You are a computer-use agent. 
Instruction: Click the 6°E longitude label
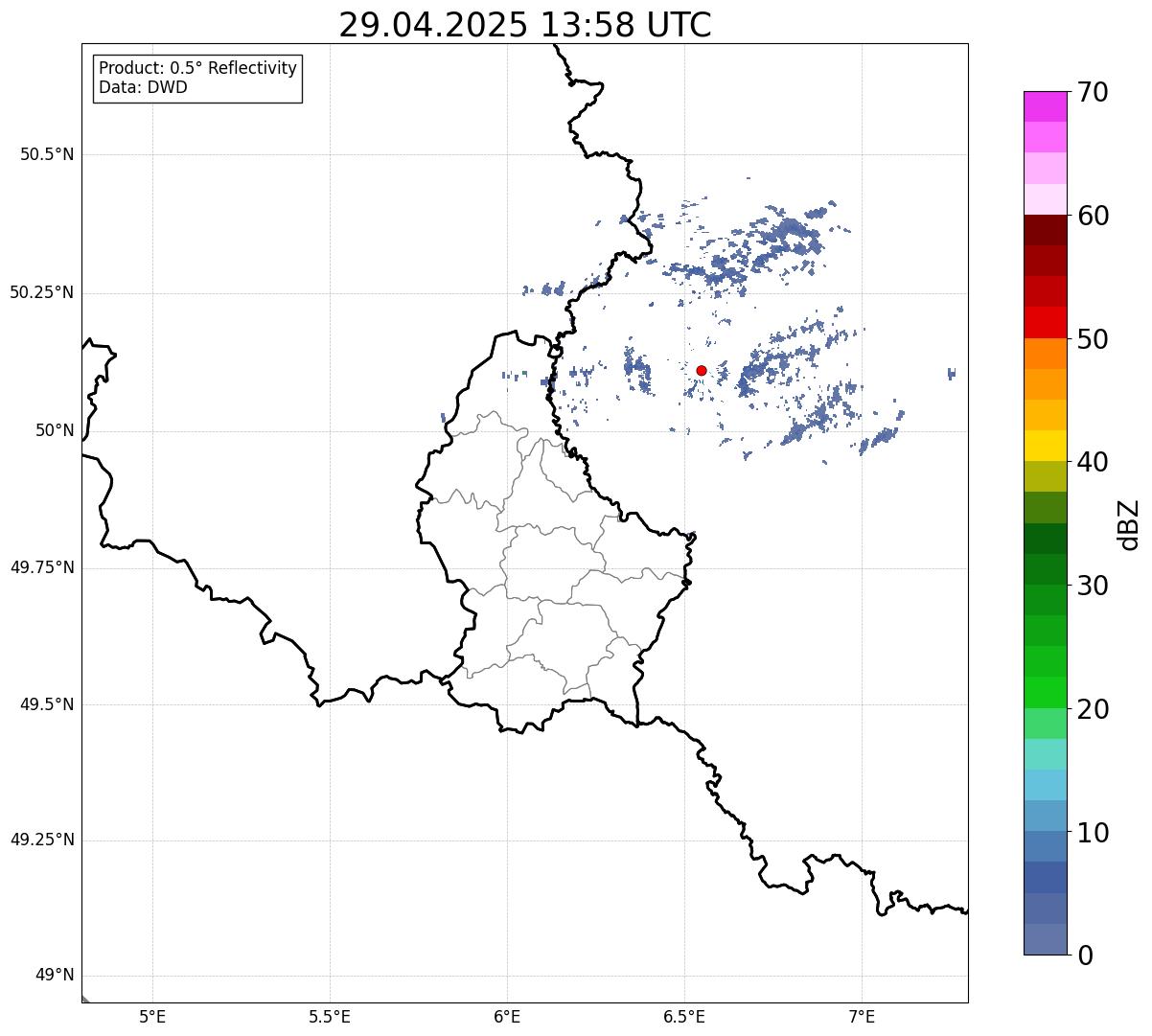tap(507, 1017)
